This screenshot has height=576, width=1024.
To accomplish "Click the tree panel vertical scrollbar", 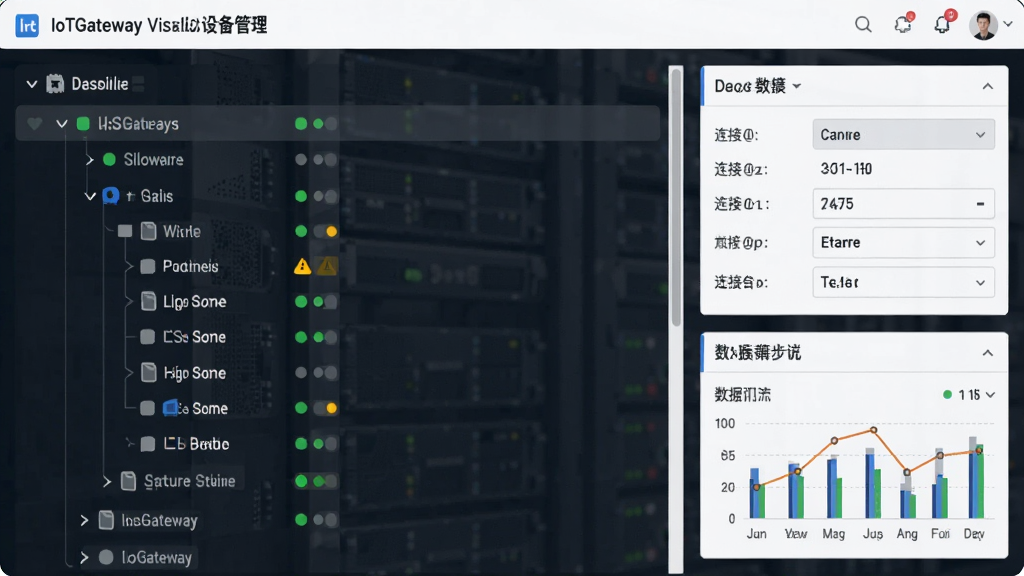I will (x=676, y=196).
